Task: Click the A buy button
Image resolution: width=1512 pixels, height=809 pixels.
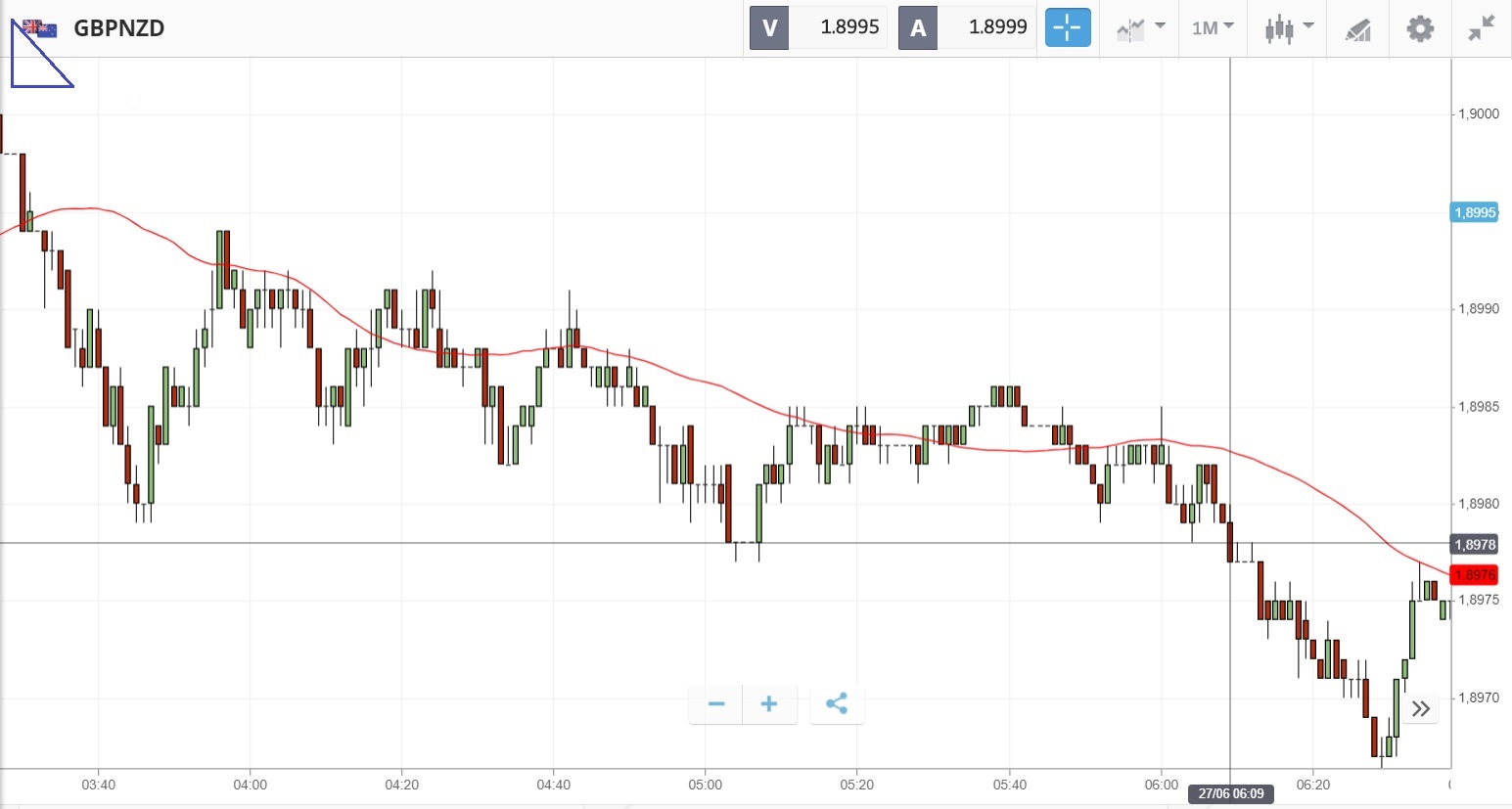Action: [918, 27]
